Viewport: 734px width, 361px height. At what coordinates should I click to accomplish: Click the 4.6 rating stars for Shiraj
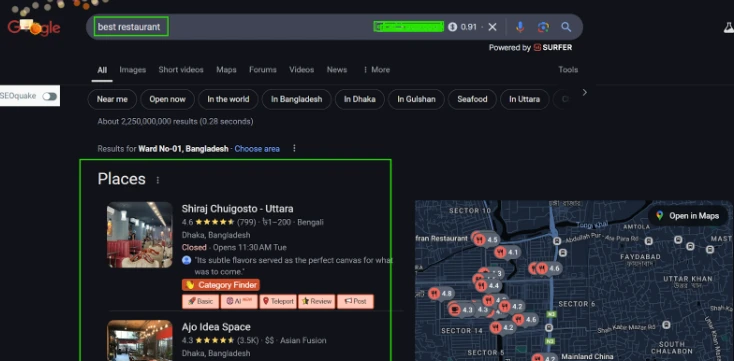214,222
